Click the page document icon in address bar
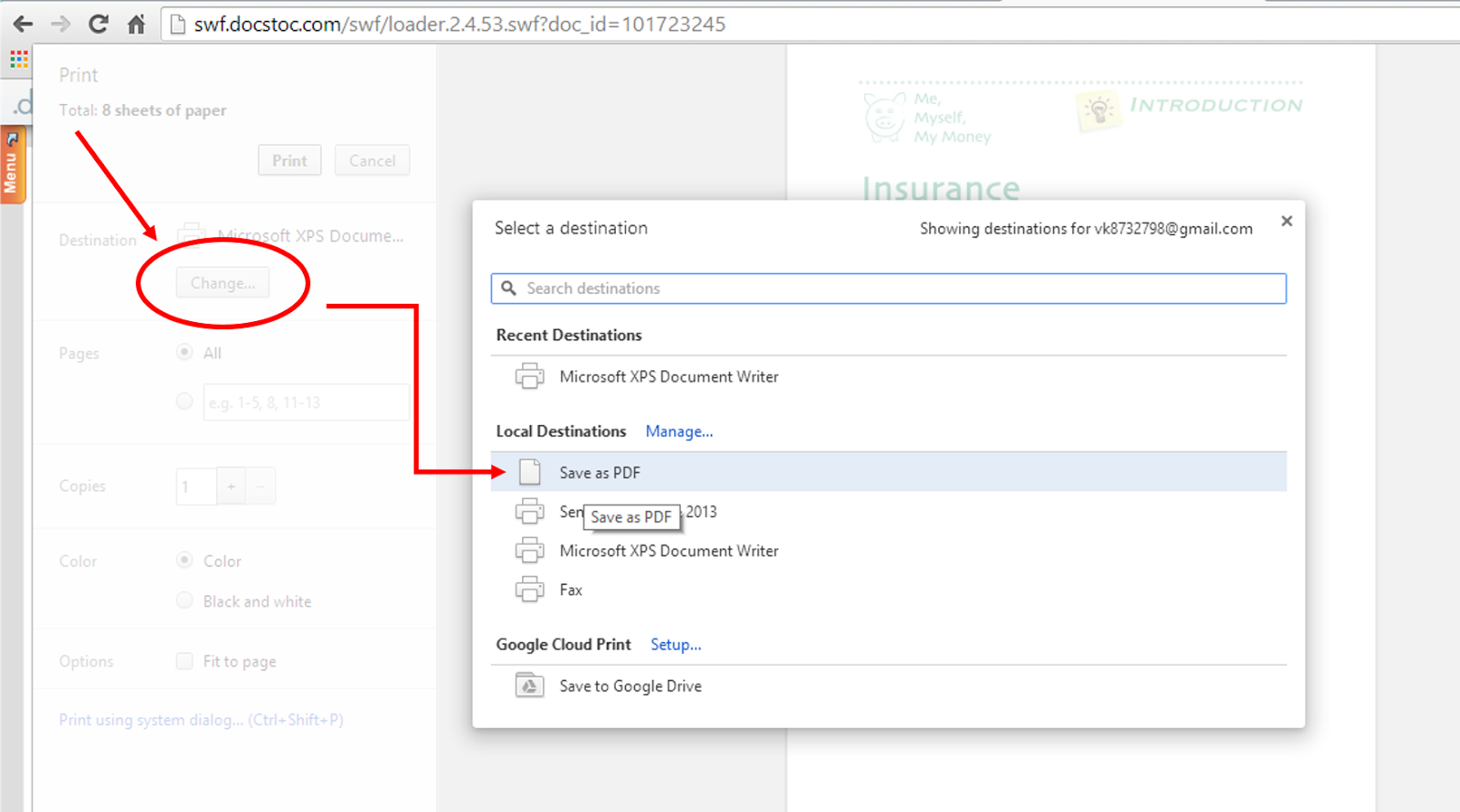Image resolution: width=1460 pixels, height=812 pixels. point(178,25)
